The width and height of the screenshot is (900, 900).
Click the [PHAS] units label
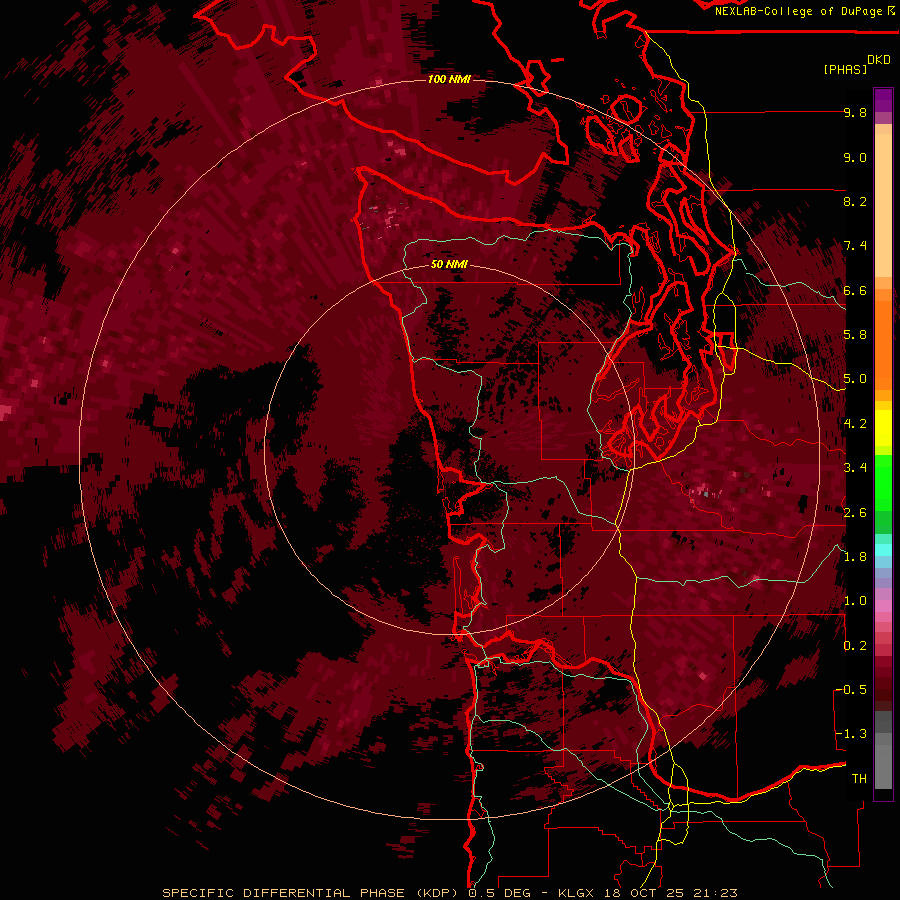tap(845, 69)
